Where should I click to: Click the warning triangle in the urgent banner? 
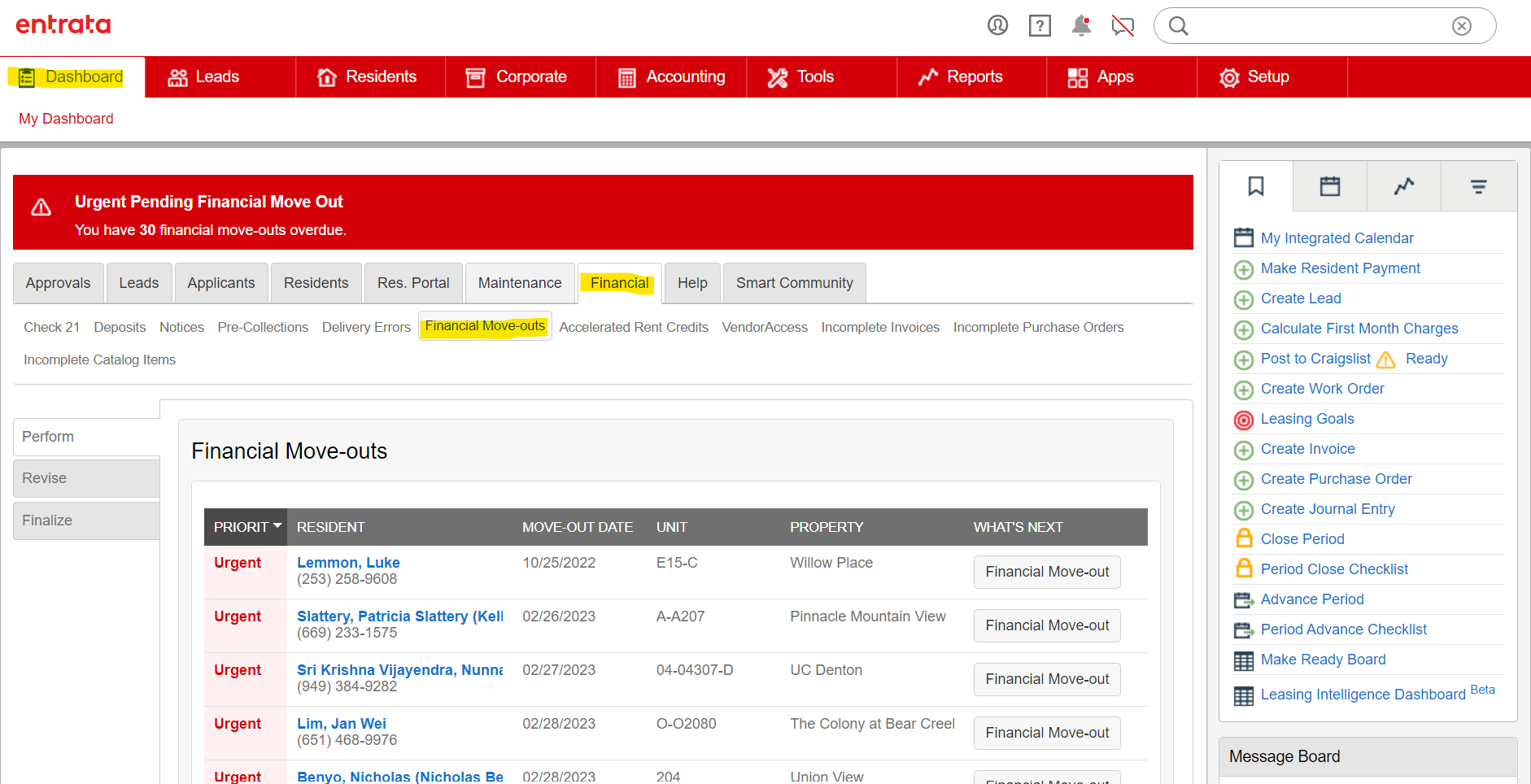click(41, 208)
